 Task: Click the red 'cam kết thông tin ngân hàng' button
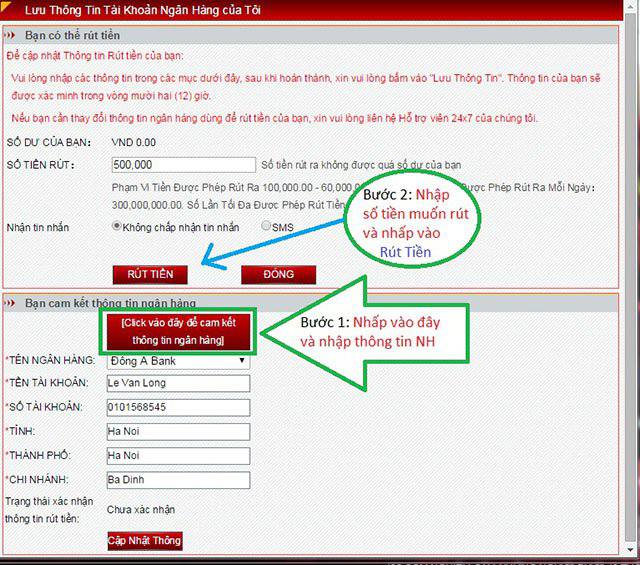178,331
